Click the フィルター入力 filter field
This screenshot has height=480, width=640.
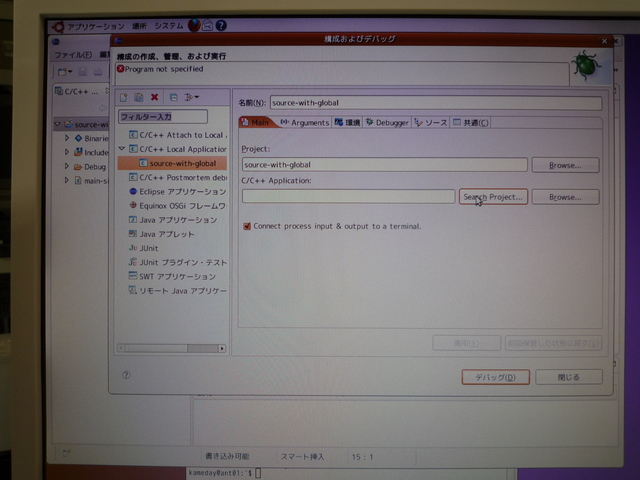coord(163,117)
